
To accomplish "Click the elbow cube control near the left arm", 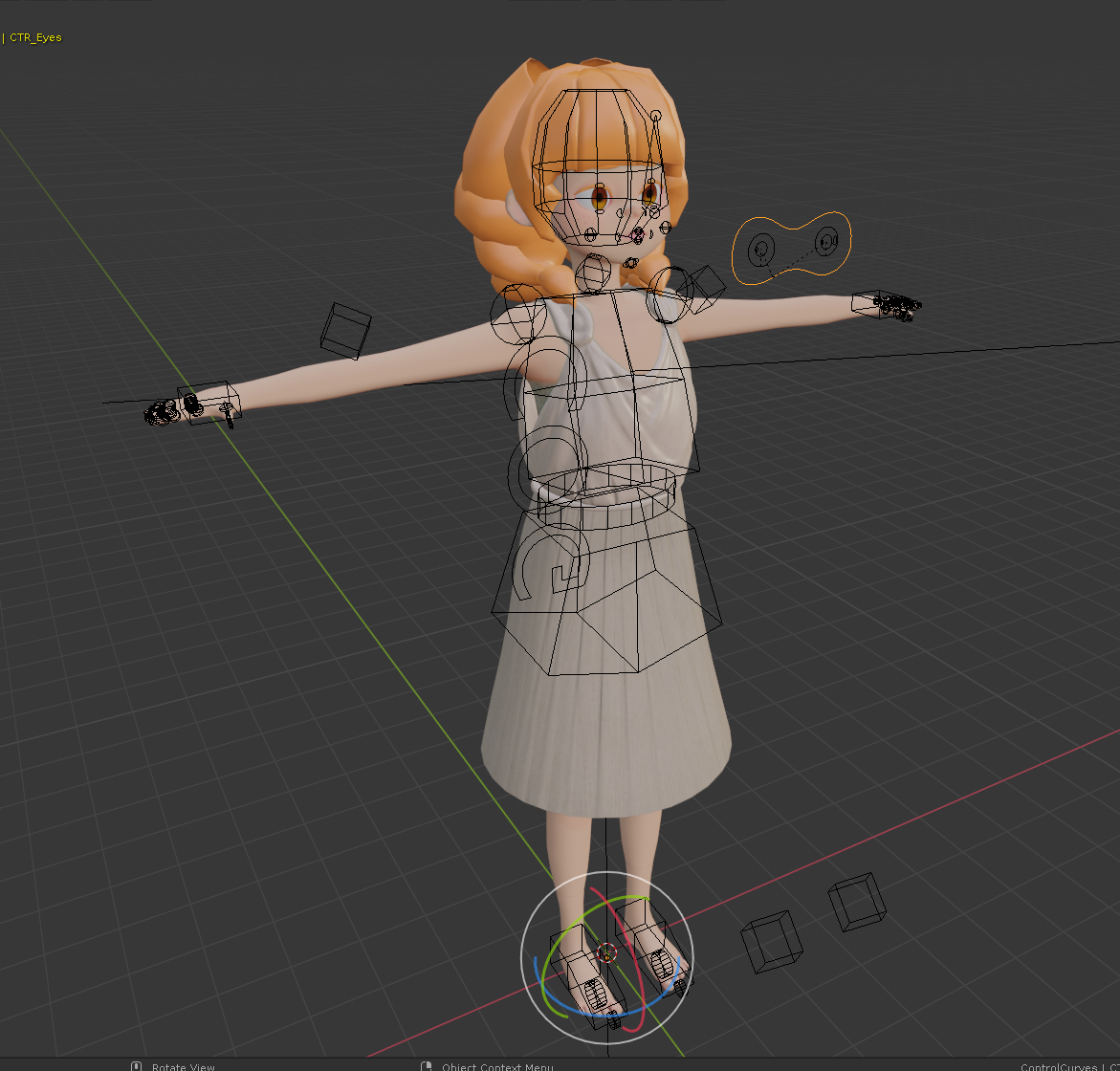I will 346,333.
